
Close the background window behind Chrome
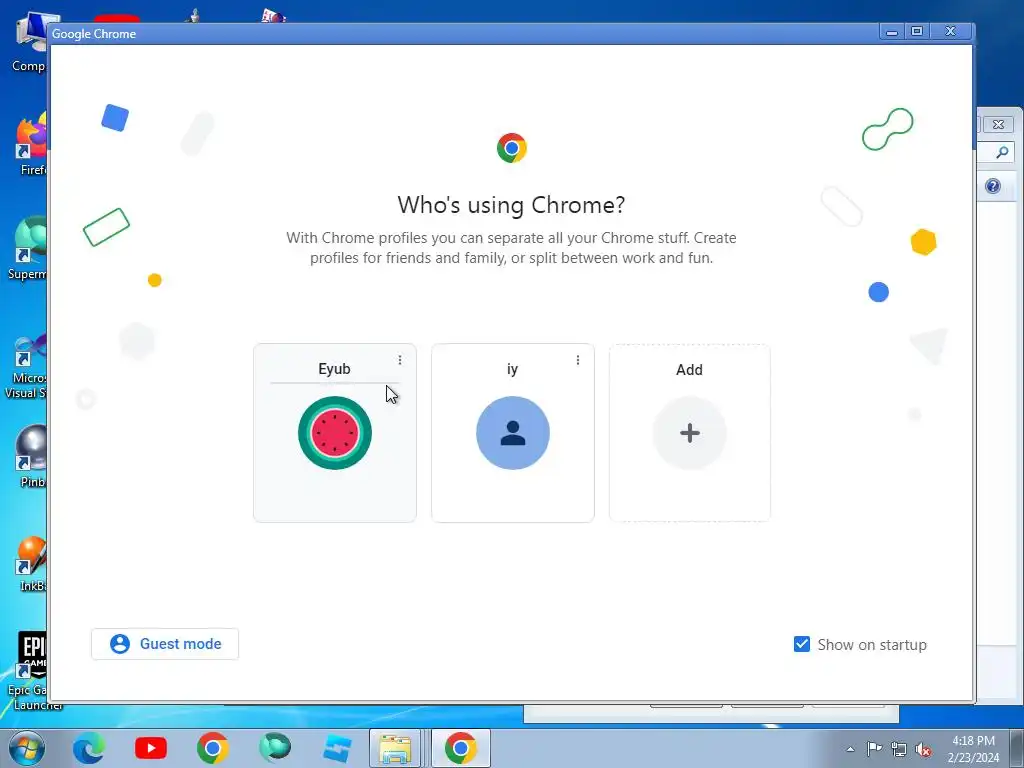(x=999, y=124)
